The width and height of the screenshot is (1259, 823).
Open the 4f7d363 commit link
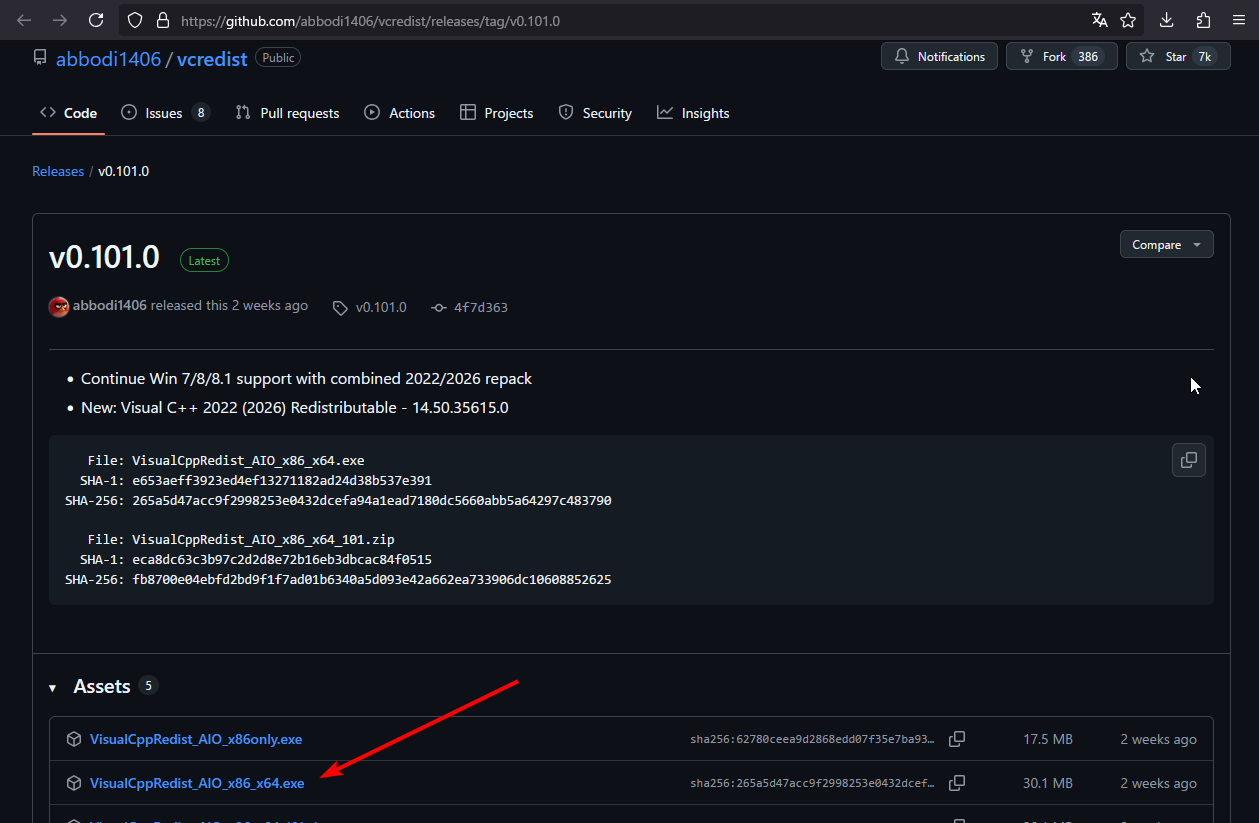point(480,307)
